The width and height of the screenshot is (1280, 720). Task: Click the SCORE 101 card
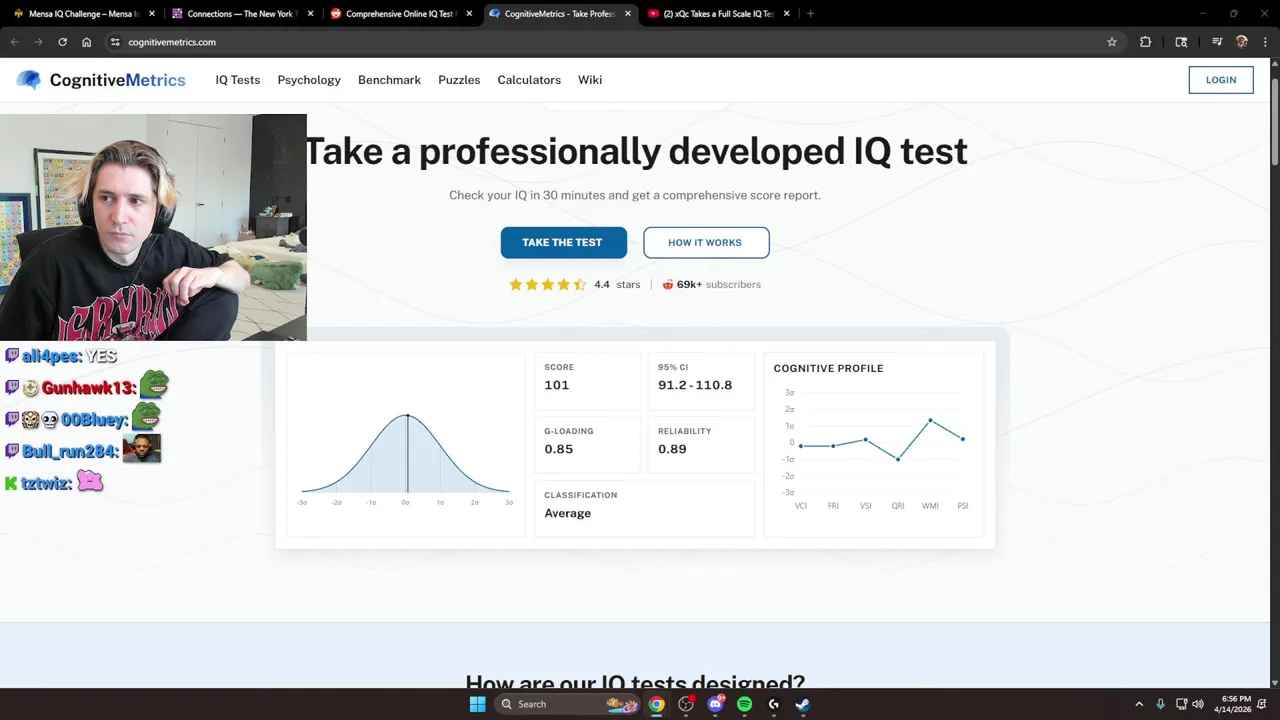tap(587, 380)
